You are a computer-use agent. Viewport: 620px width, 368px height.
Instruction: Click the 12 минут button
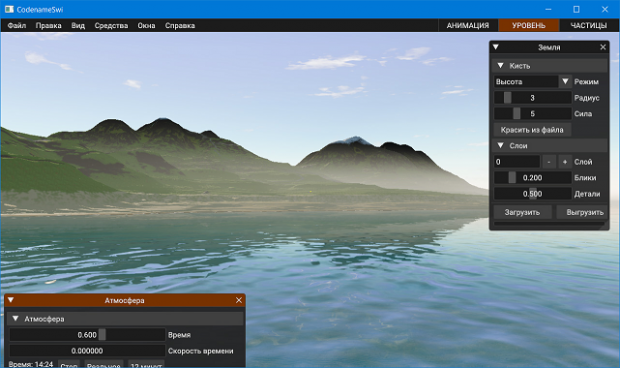[x=146, y=364]
